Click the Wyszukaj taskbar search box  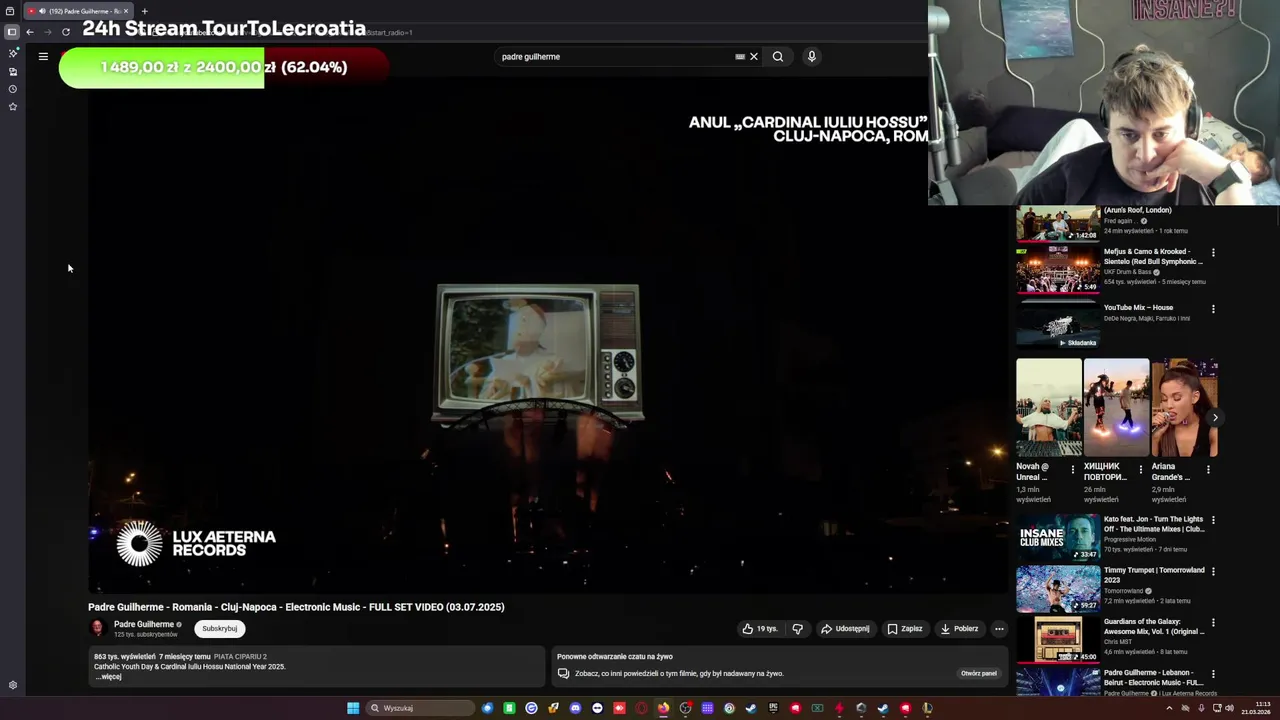click(420, 708)
